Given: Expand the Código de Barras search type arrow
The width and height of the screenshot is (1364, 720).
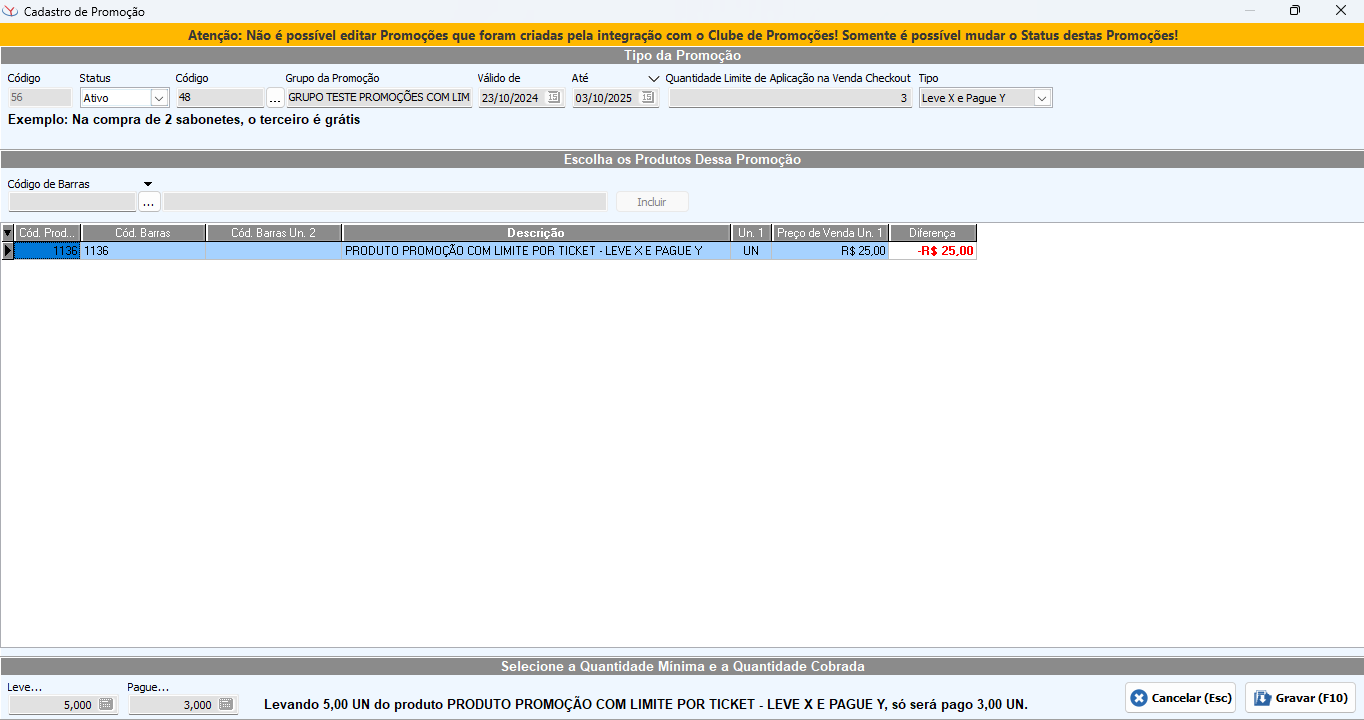Looking at the screenshot, I should [x=148, y=184].
